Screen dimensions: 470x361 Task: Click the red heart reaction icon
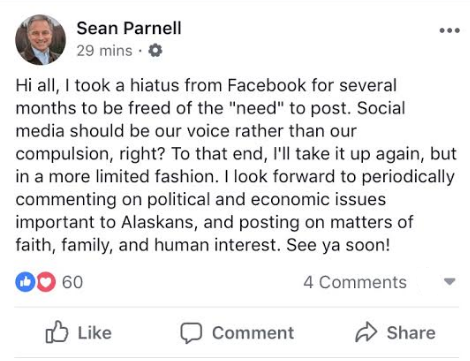46,282
